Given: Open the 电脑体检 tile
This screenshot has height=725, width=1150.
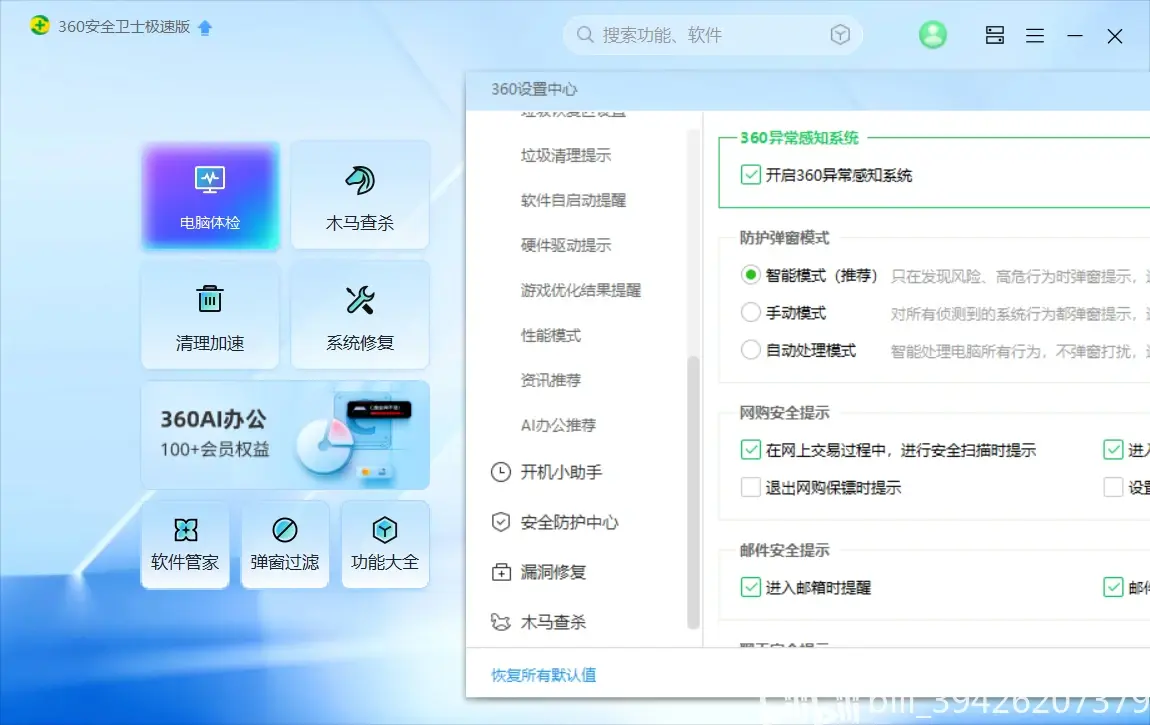Looking at the screenshot, I should pos(210,196).
